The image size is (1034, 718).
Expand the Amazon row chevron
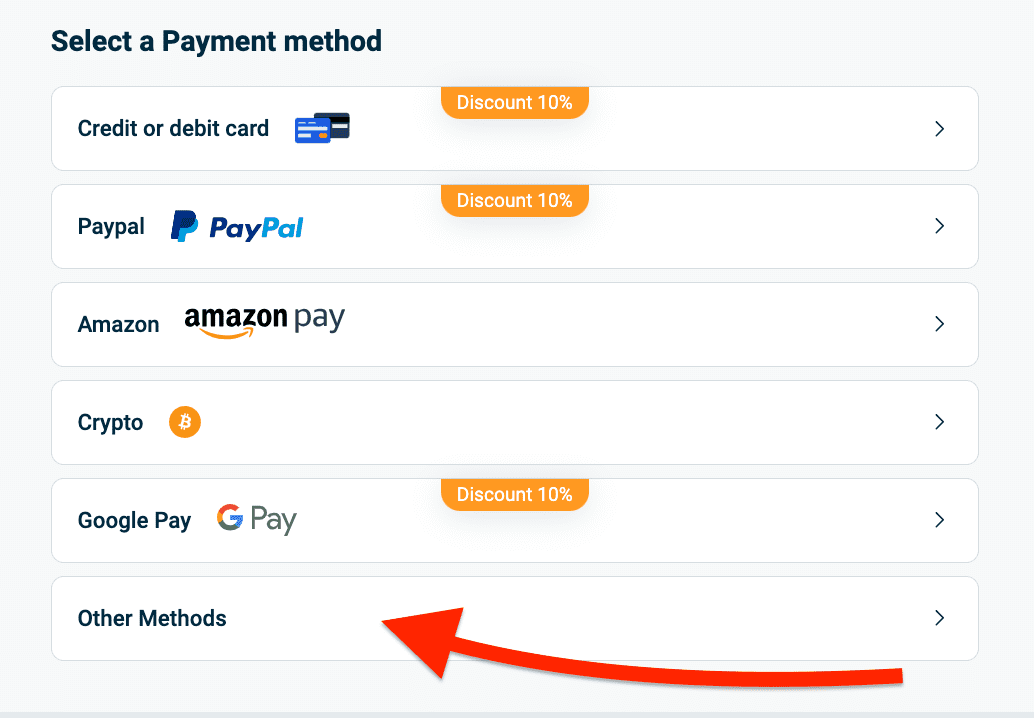[939, 324]
